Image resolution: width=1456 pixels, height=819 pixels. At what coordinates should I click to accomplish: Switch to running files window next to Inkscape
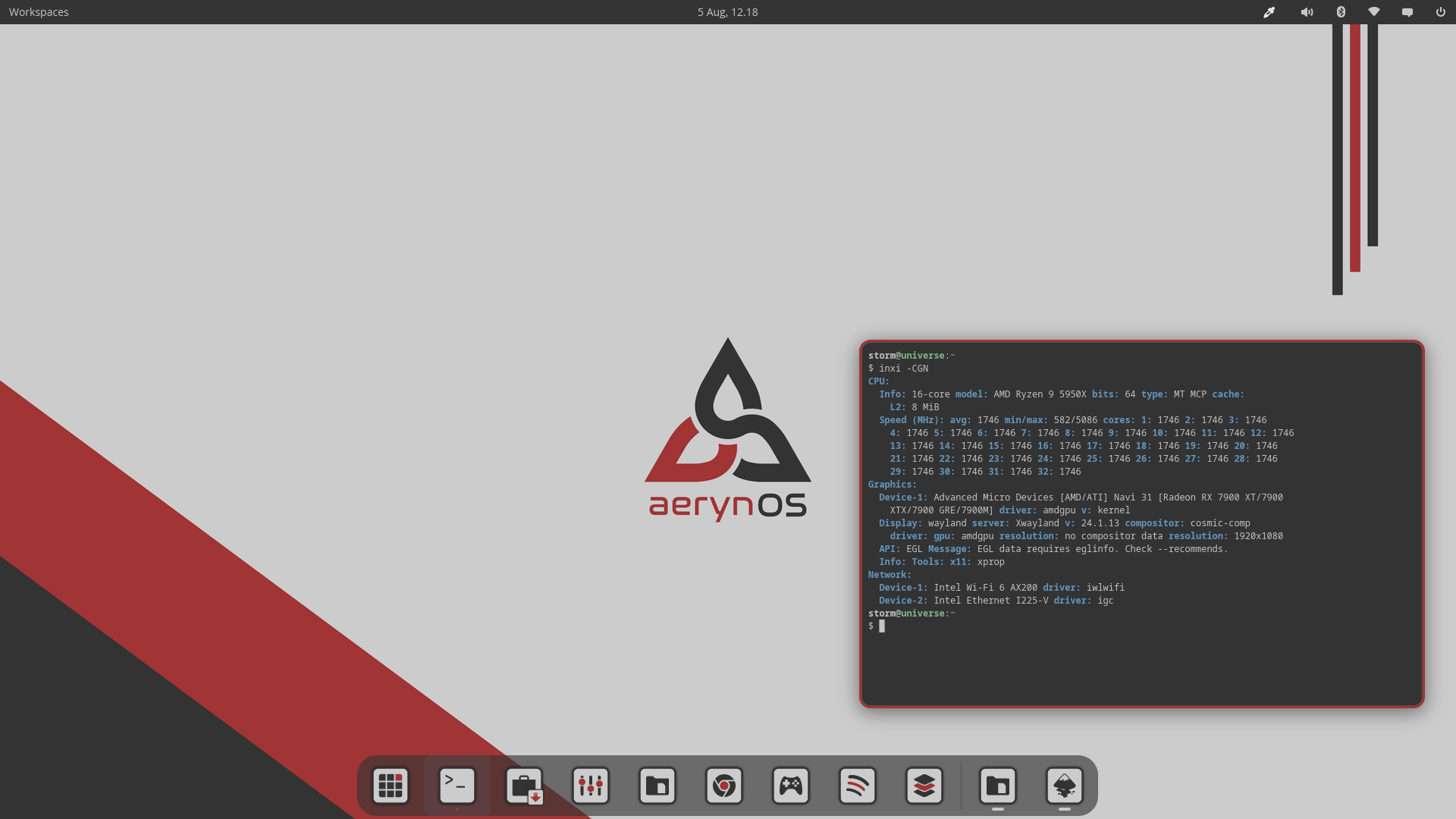(998, 786)
